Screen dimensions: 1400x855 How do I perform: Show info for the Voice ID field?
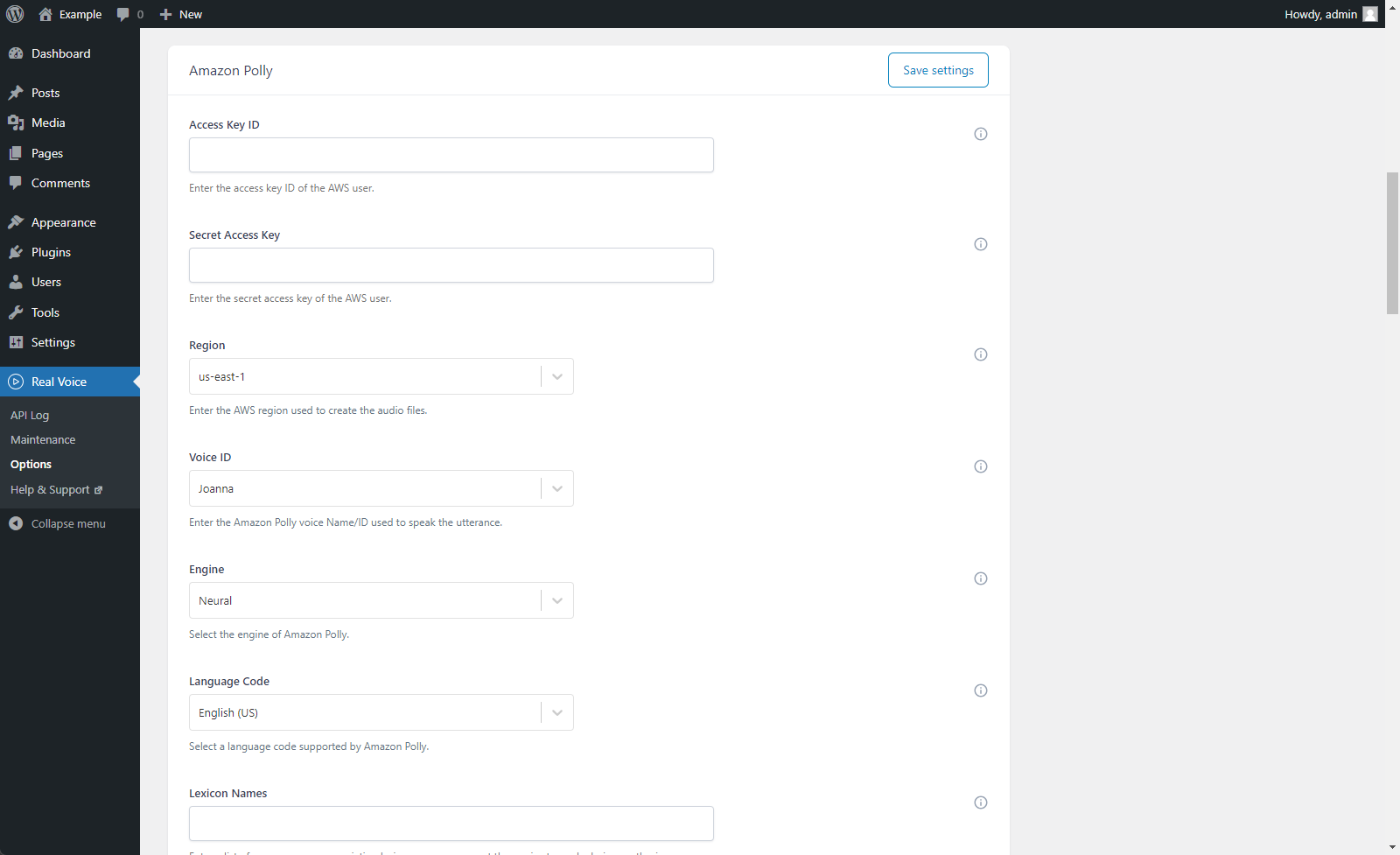pyautogui.click(x=981, y=466)
